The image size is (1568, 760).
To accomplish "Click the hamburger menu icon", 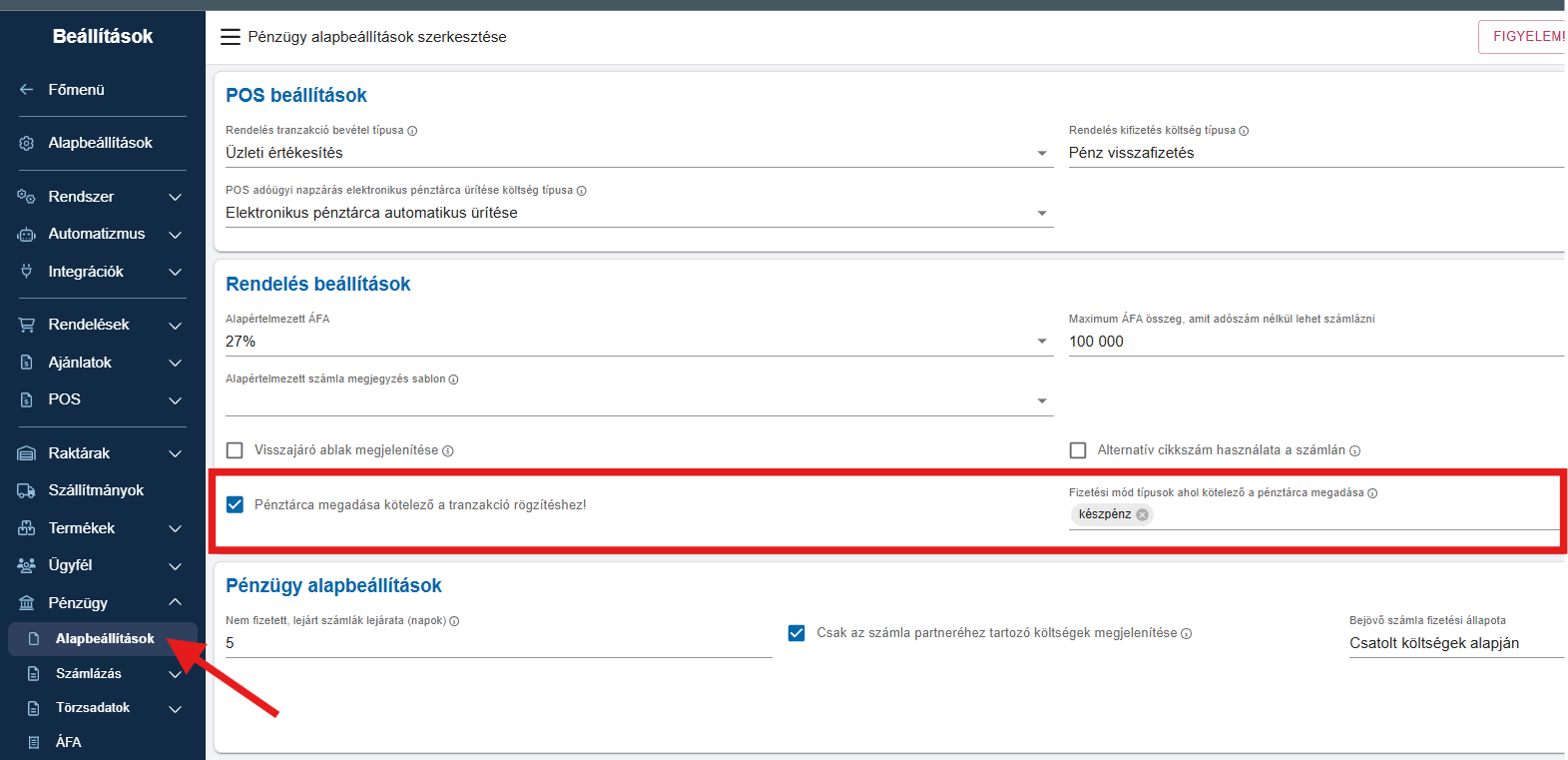I will pyautogui.click(x=230, y=37).
